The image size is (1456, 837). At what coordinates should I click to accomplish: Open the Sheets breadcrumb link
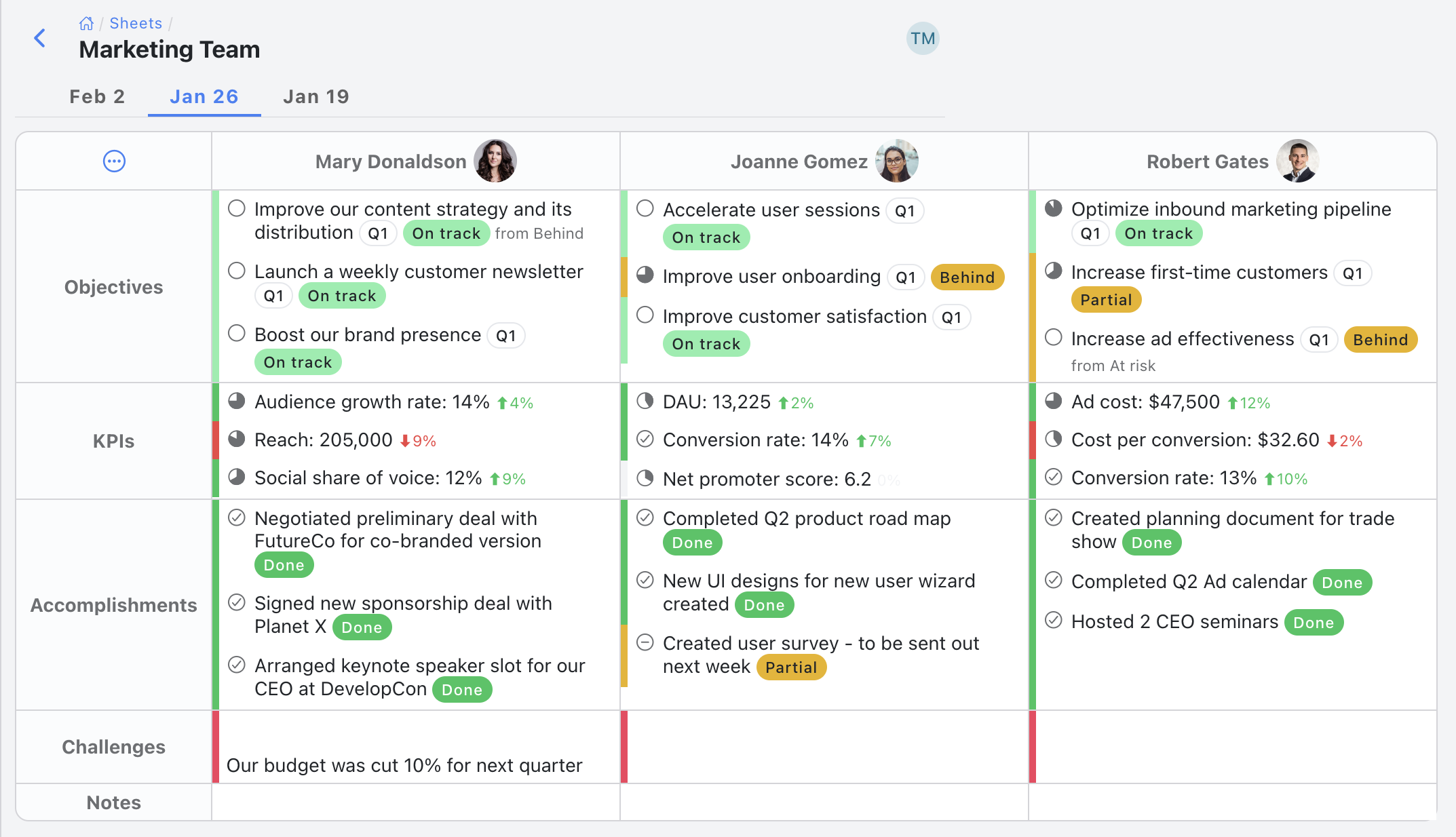click(x=136, y=23)
